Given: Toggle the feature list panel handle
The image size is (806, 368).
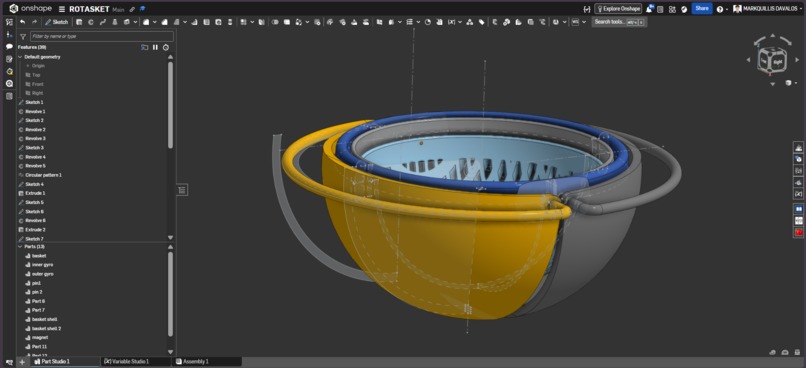Looking at the screenshot, I should (x=182, y=190).
